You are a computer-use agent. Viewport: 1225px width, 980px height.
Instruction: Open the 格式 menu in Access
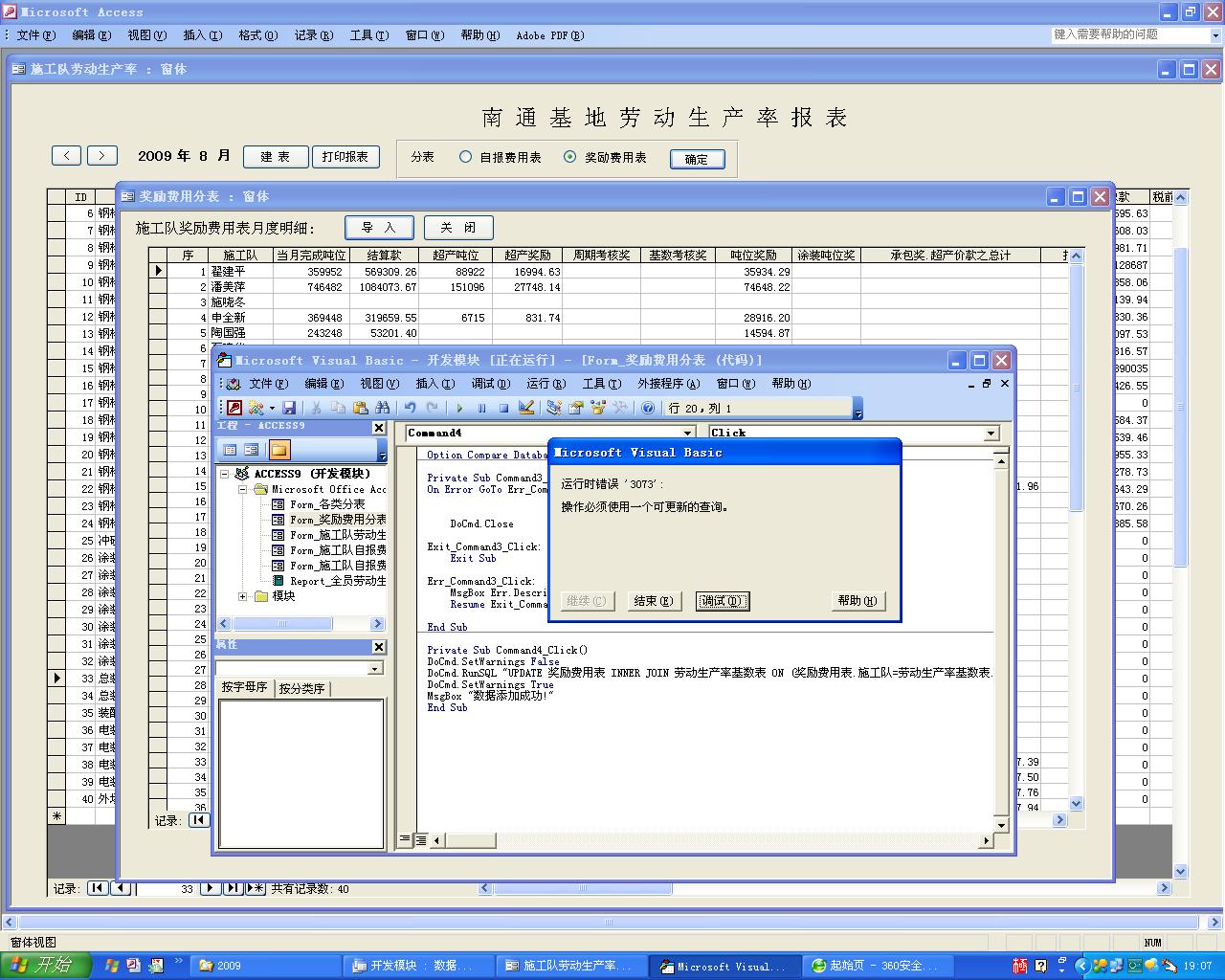tap(258, 35)
